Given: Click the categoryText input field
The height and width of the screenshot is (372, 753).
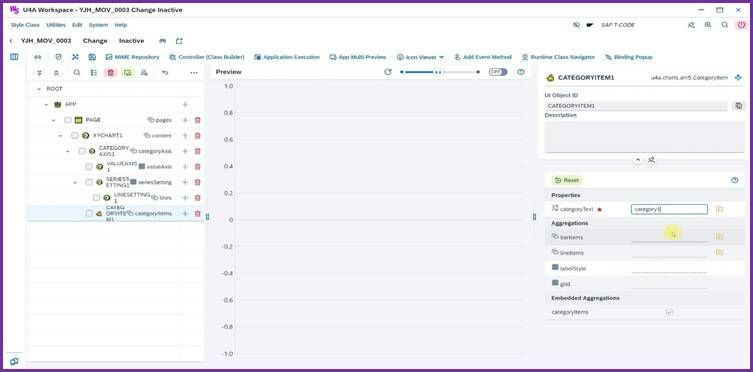Looking at the screenshot, I should pyautogui.click(x=669, y=209).
